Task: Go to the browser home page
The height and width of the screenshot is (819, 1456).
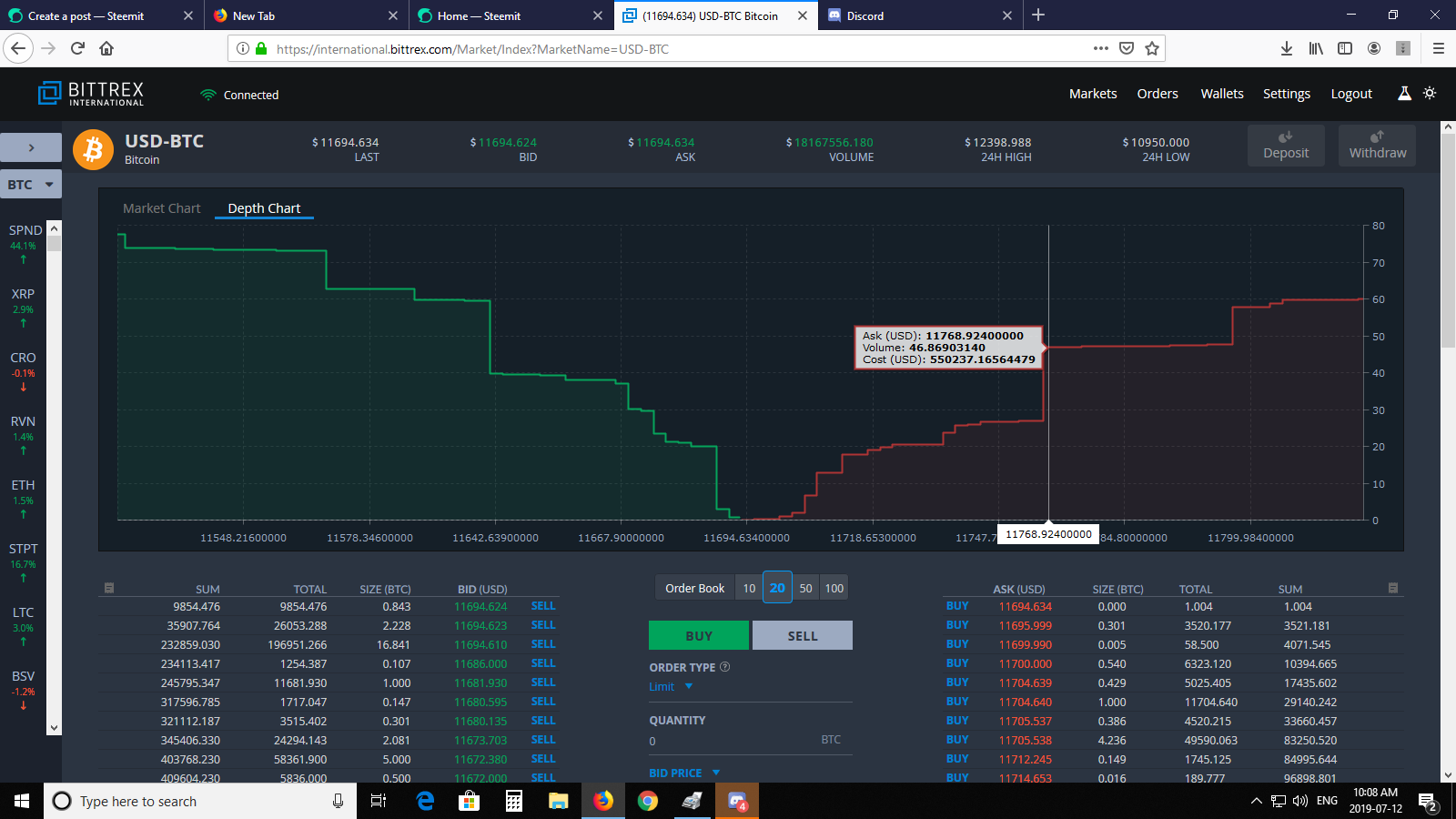Action: point(106,48)
